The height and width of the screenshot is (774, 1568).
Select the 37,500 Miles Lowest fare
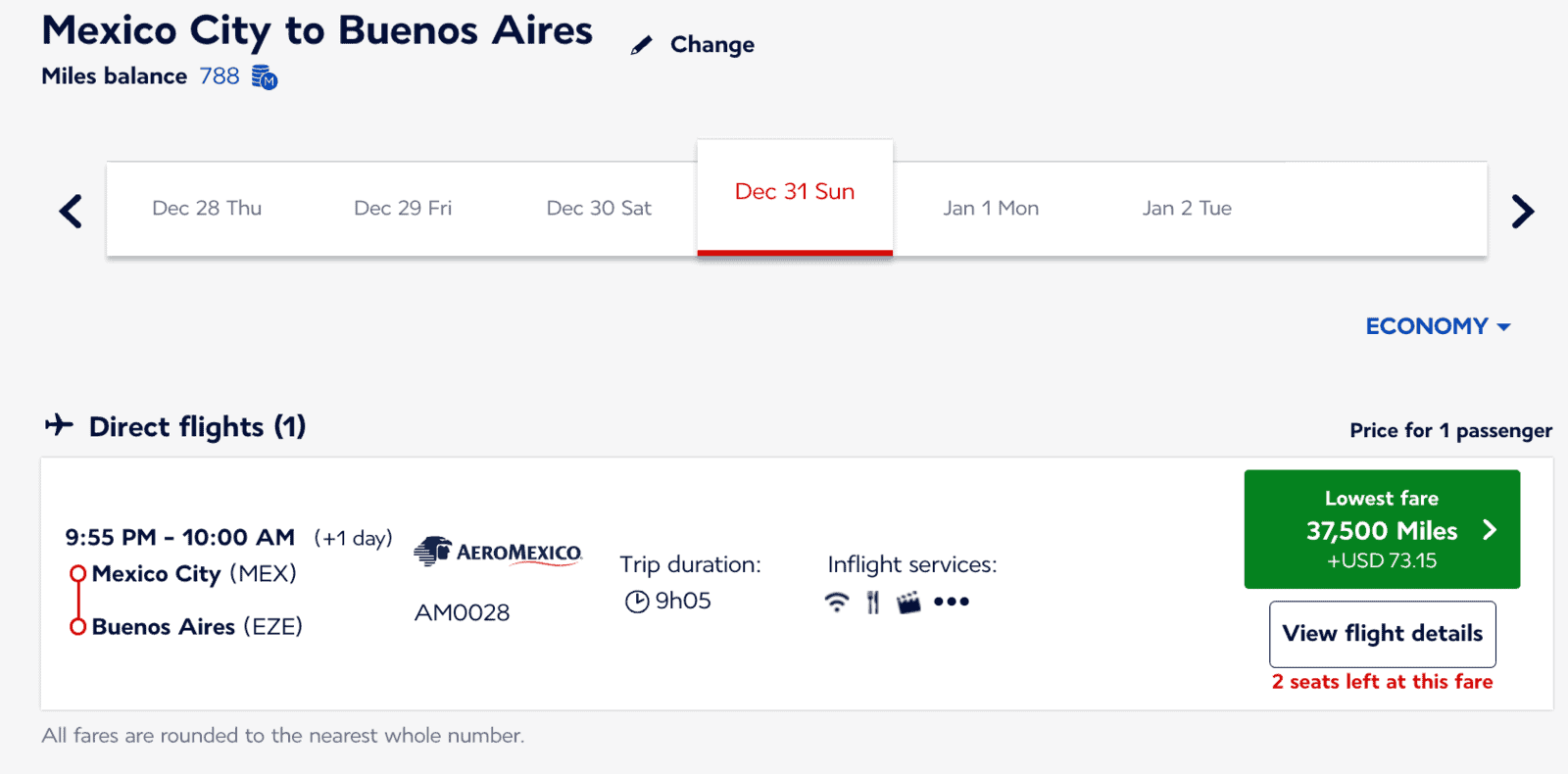(x=1382, y=530)
